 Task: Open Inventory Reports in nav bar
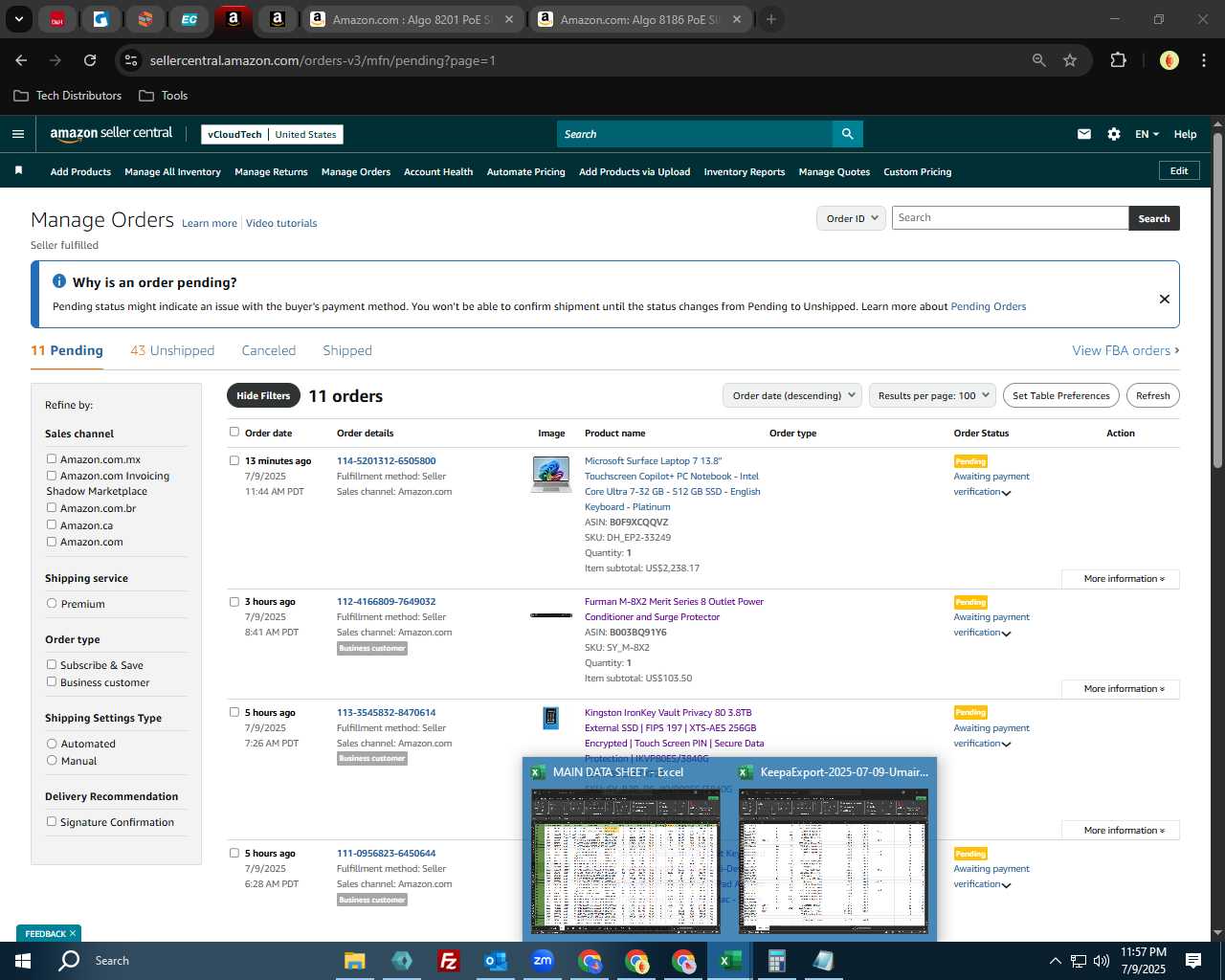[744, 172]
